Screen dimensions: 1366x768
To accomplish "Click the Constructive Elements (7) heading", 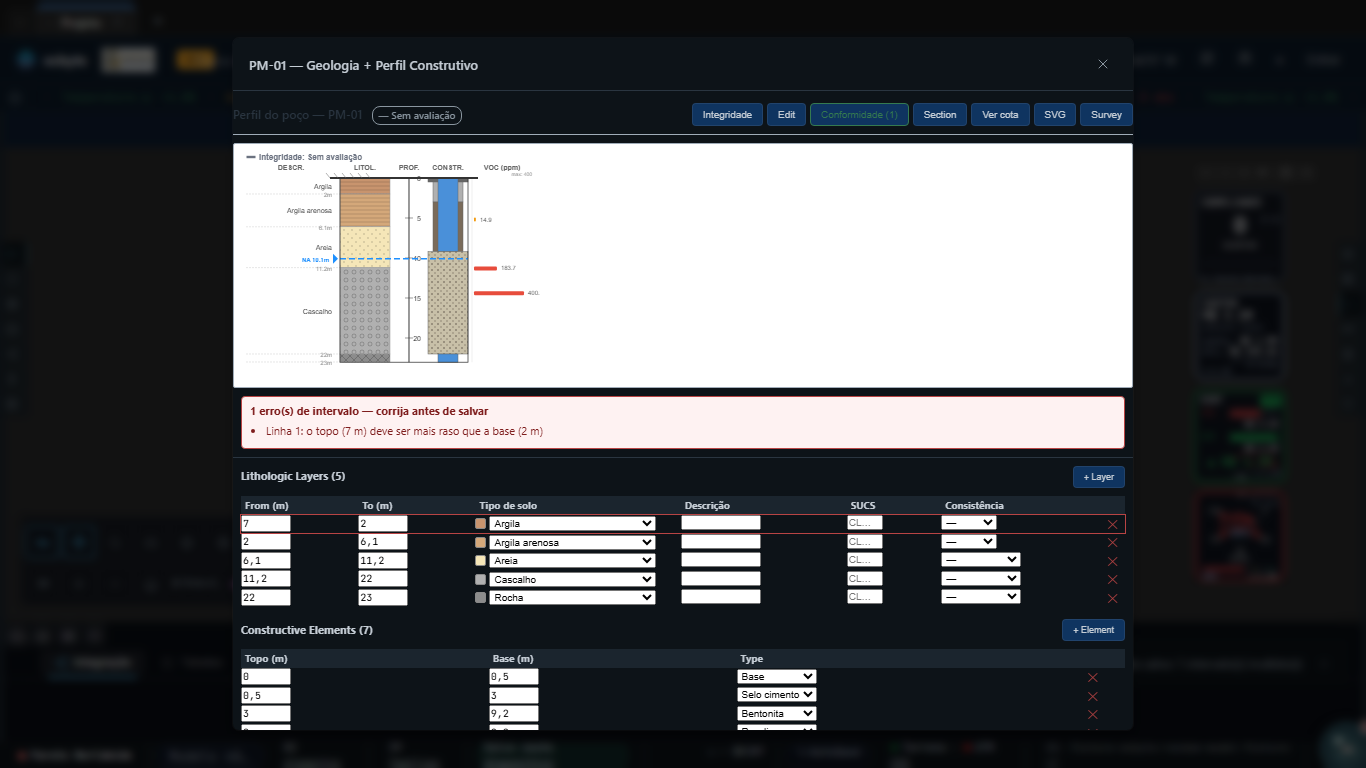I will 307,630.
